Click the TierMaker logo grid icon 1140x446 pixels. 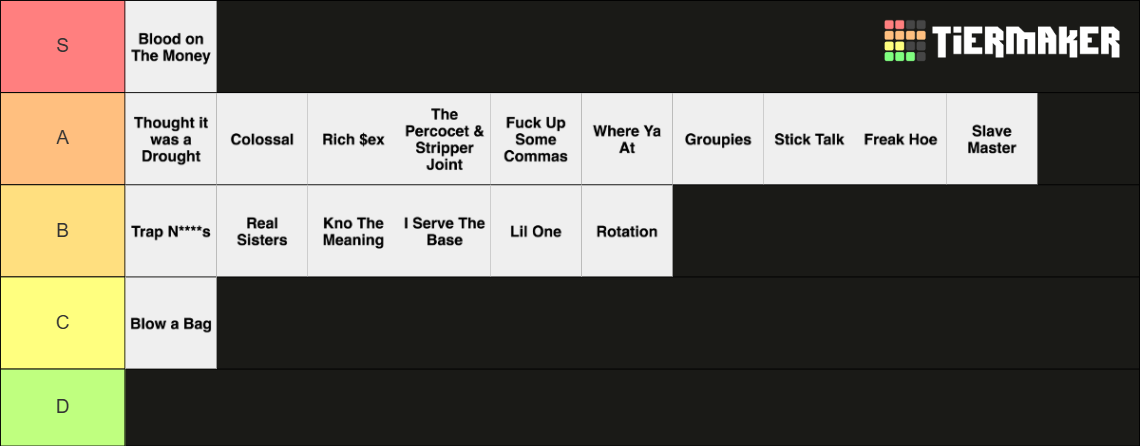pos(904,41)
